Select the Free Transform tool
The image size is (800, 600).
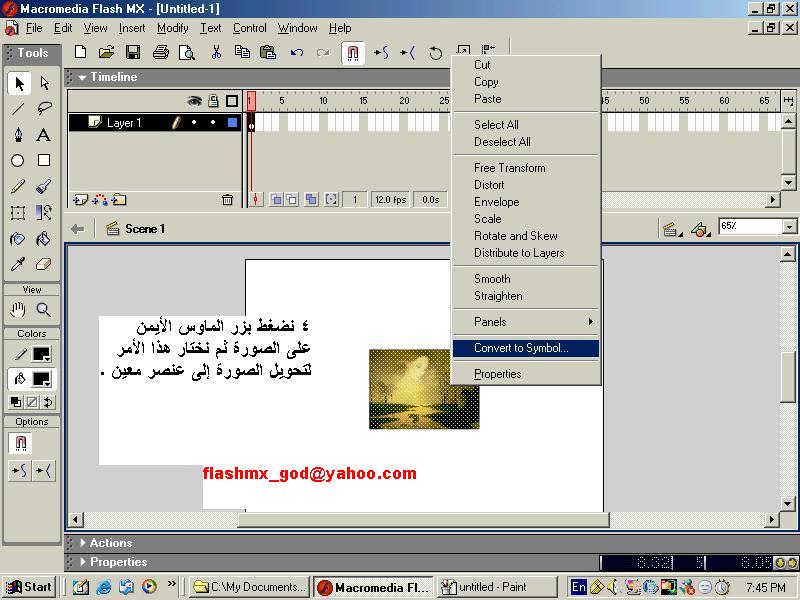tap(18, 213)
